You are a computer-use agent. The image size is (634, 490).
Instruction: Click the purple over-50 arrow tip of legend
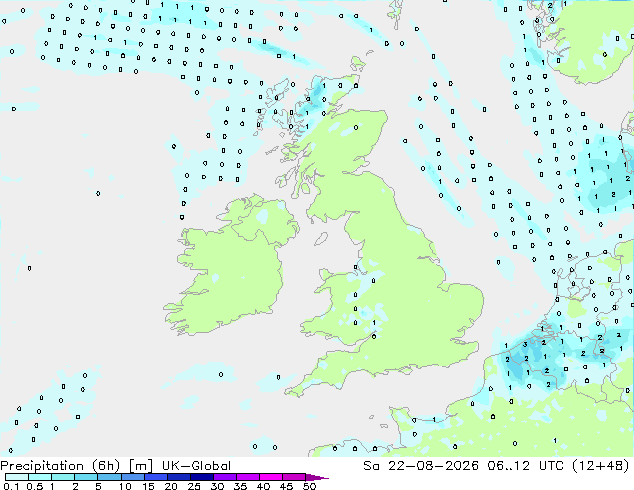pos(317,477)
